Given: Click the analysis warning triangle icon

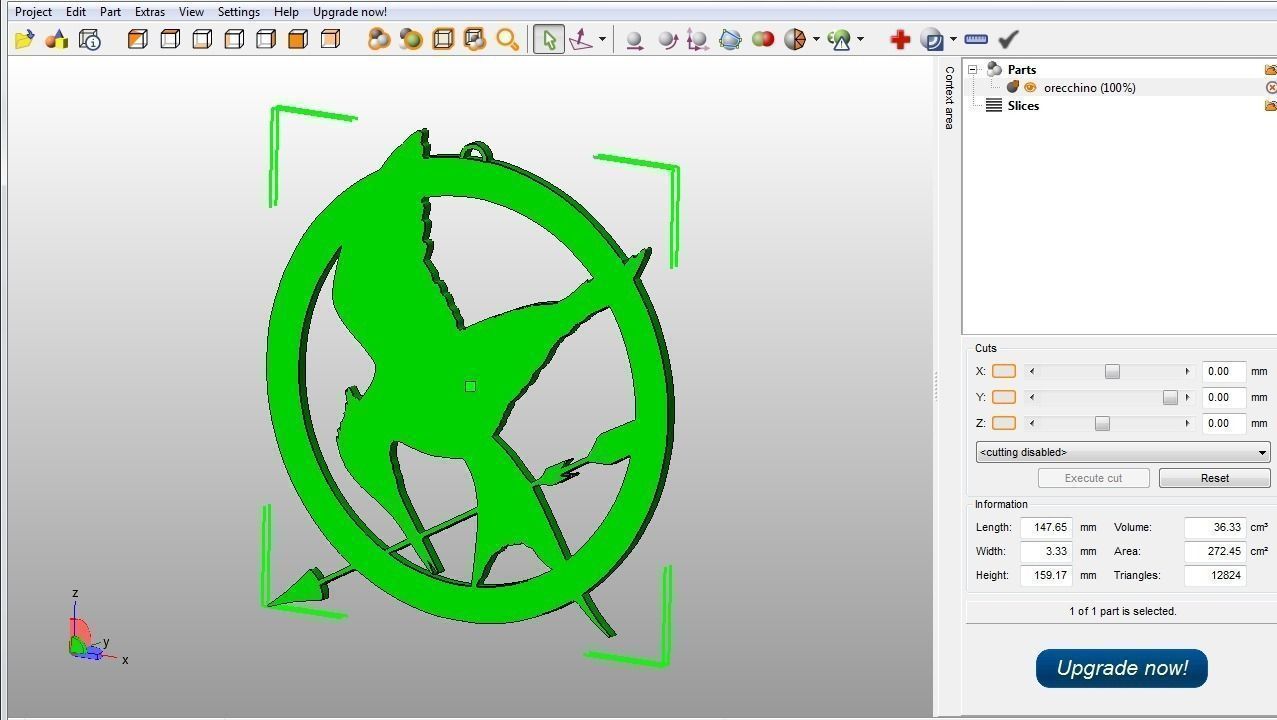Looking at the screenshot, I should (x=840, y=39).
